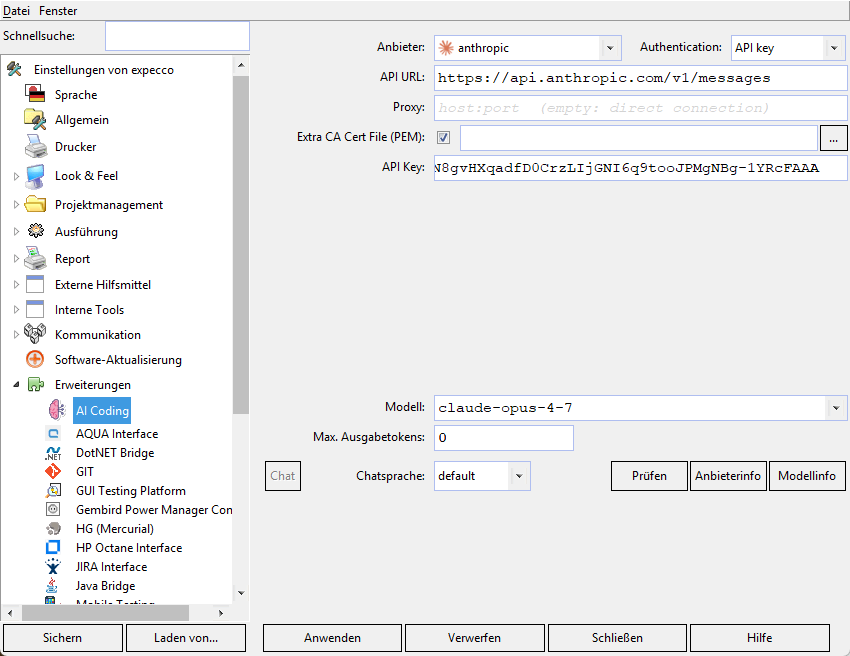Expand the Look & Feel tree node
The image size is (850, 656).
click(16, 176)
